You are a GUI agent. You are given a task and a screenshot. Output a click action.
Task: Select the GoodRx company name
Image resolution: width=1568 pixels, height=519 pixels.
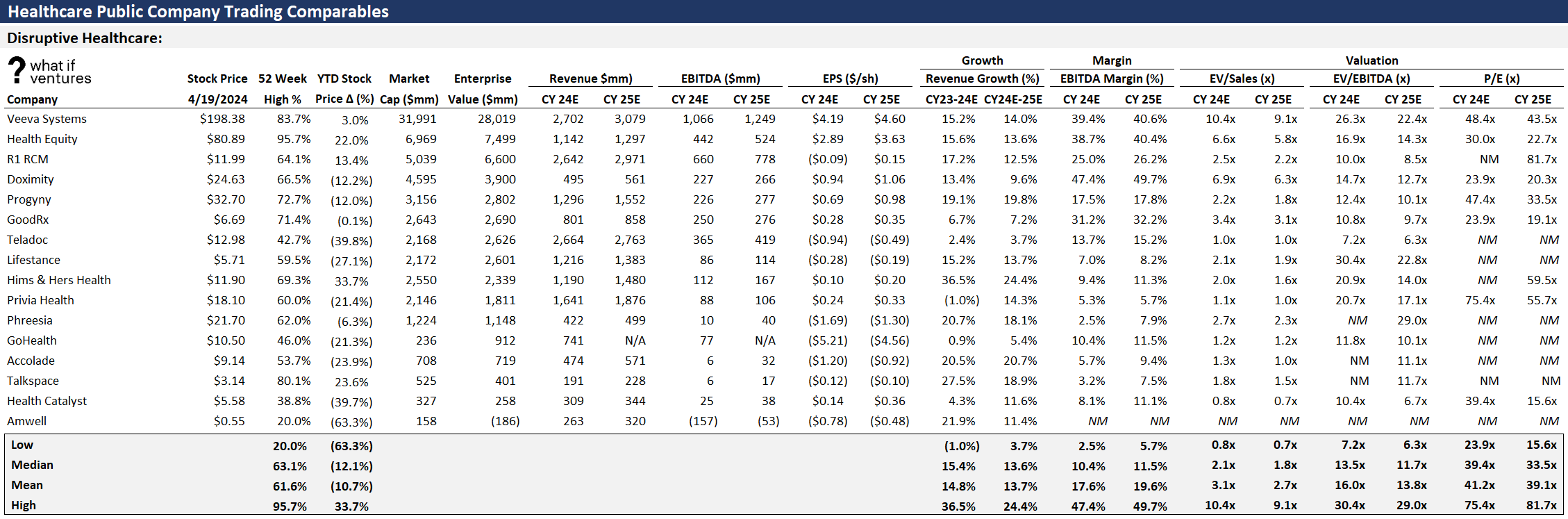[28, 220]
